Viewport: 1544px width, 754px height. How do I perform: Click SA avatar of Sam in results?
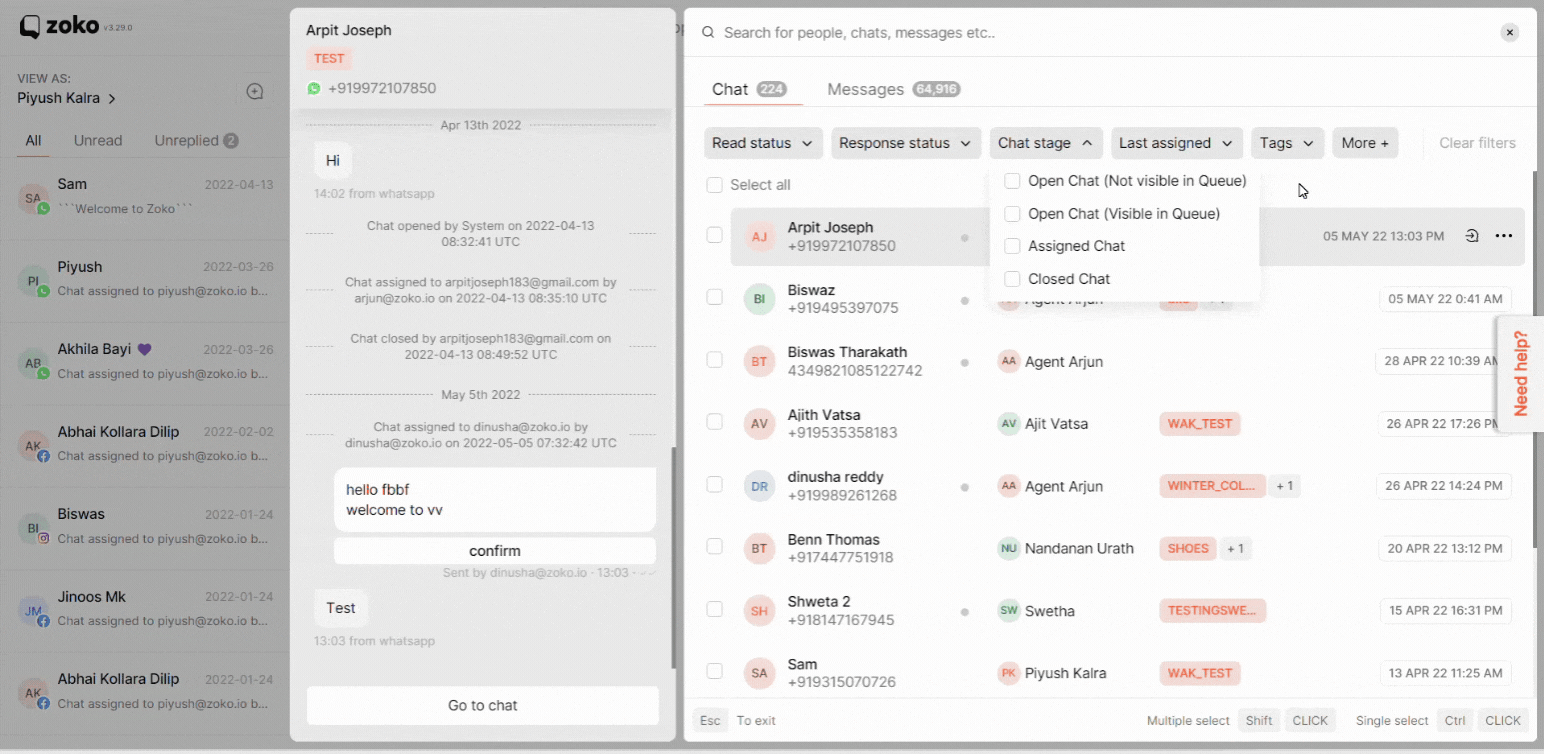click(x=760, y=673)
